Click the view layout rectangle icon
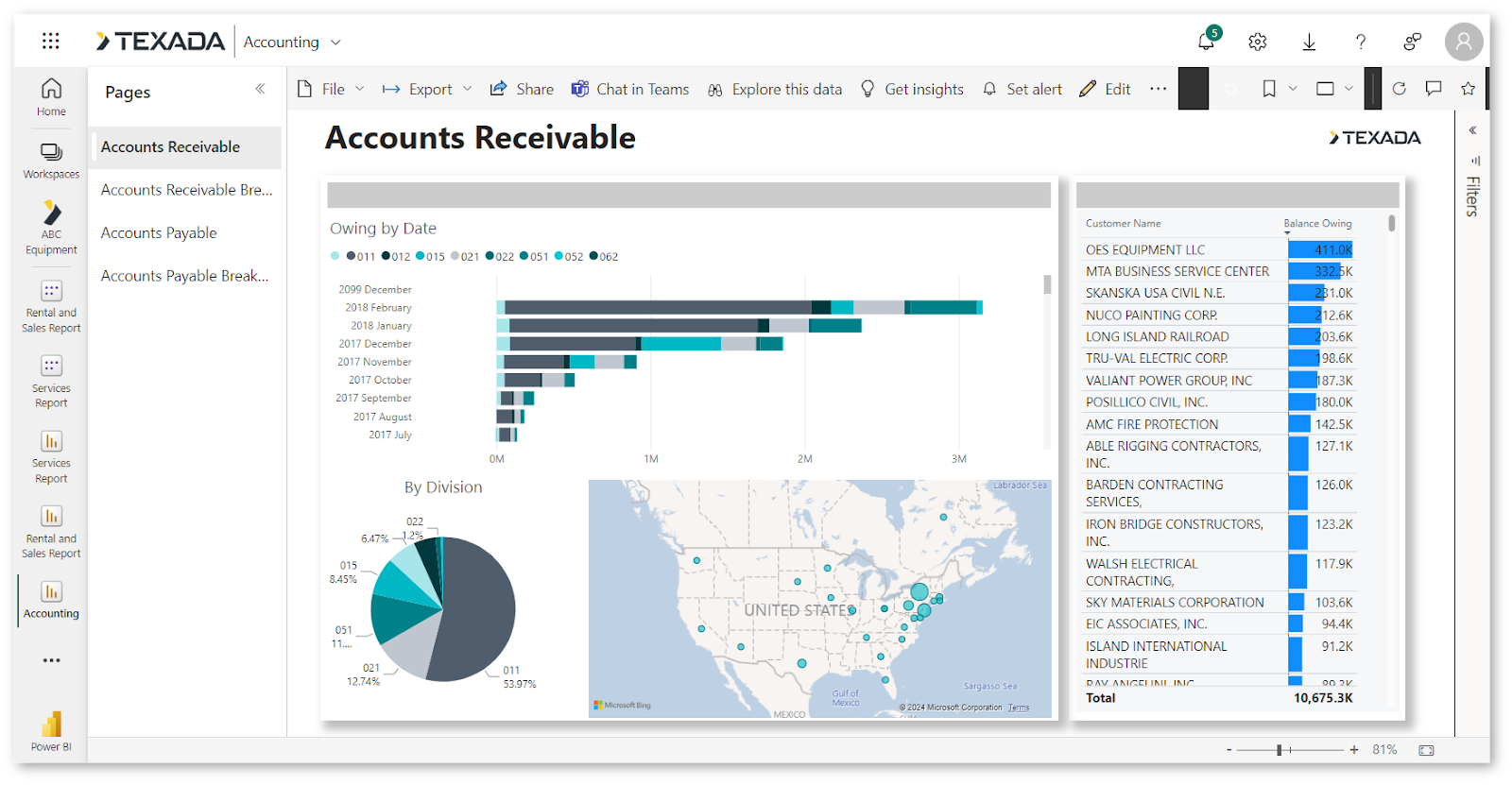 [x=1325, y=89]
